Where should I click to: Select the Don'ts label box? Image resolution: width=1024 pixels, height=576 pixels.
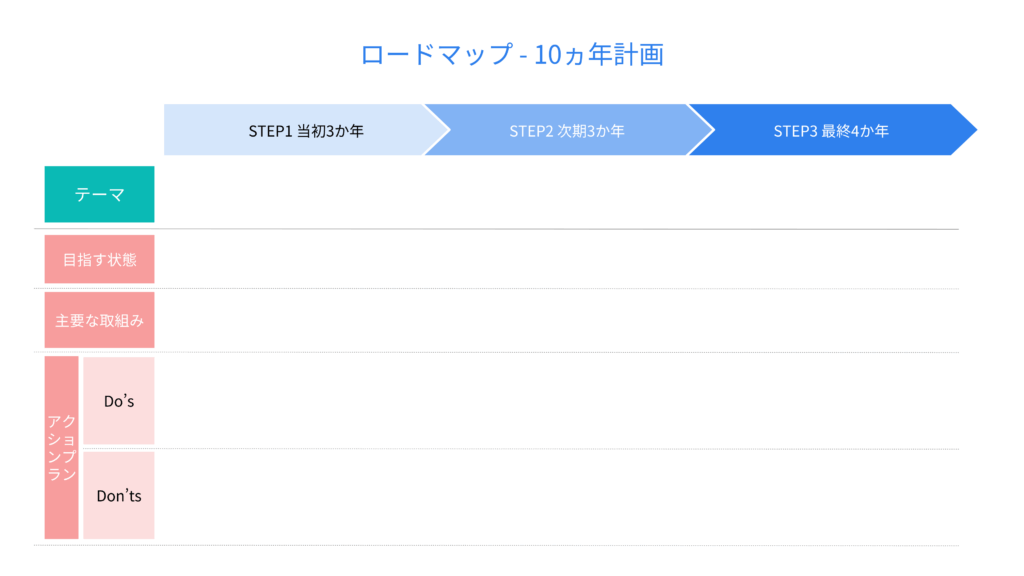point(118,495)
